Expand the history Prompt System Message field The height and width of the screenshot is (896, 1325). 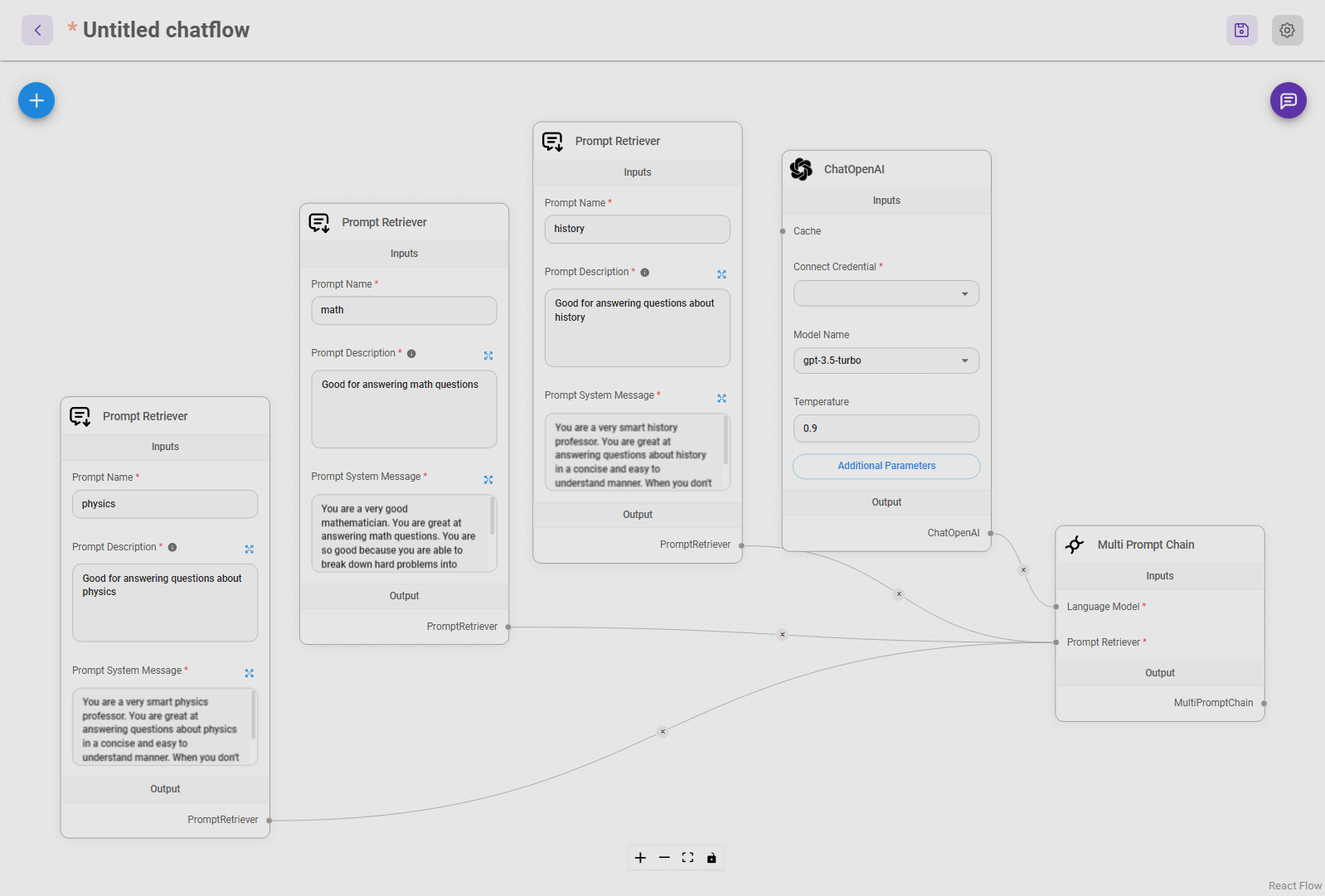click(x=721, y=399)
